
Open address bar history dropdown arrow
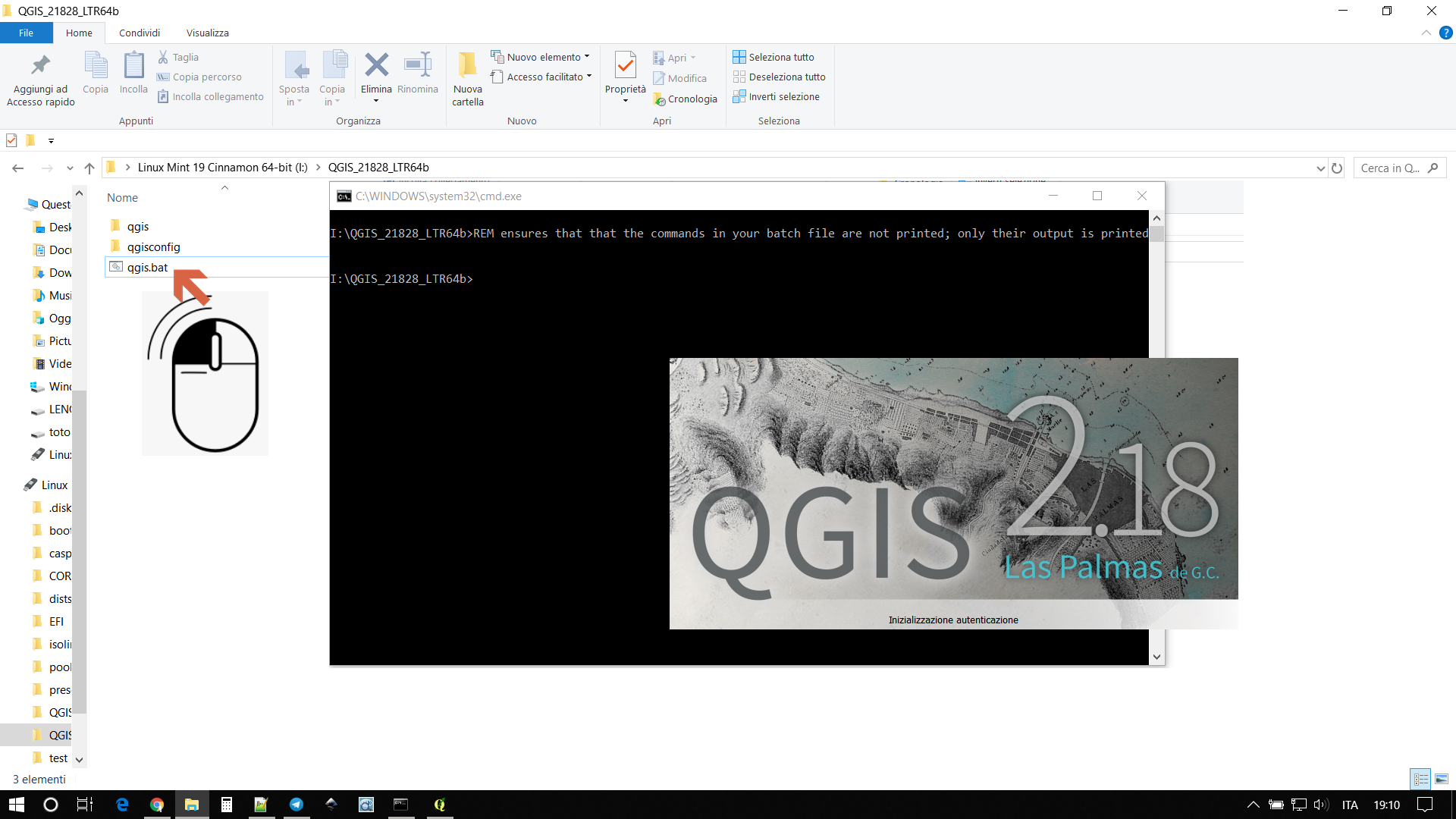click(1320, 168)
